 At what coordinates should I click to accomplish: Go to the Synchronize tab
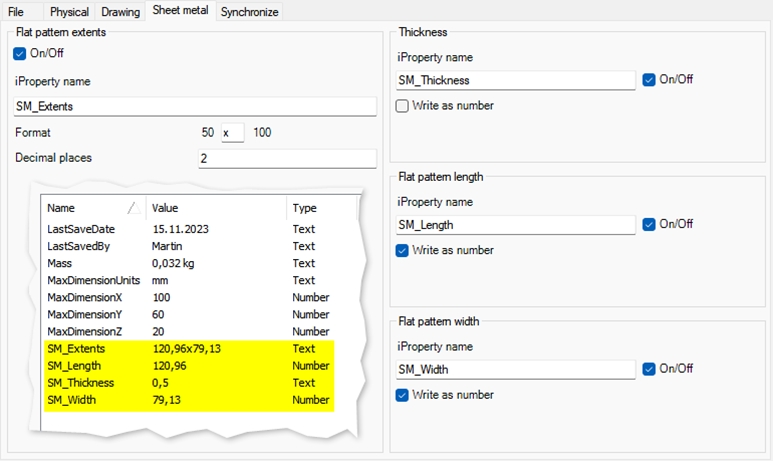249,12
